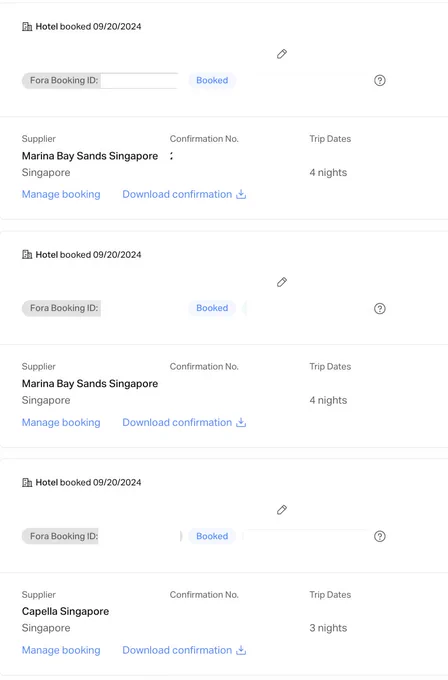
Task: Click Booked status badge in Capella Singapore booking
Action: pyautogui.click(x=212, y=536)
